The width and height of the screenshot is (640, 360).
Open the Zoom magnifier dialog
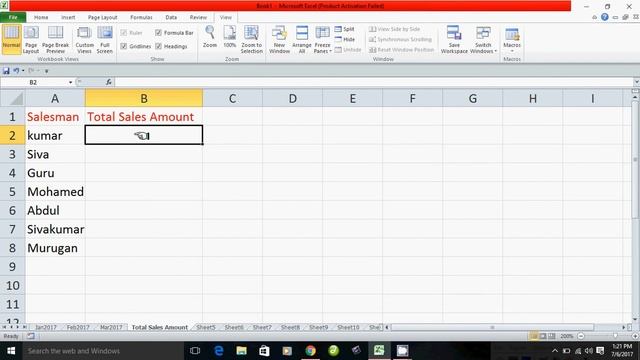[210, 37]
